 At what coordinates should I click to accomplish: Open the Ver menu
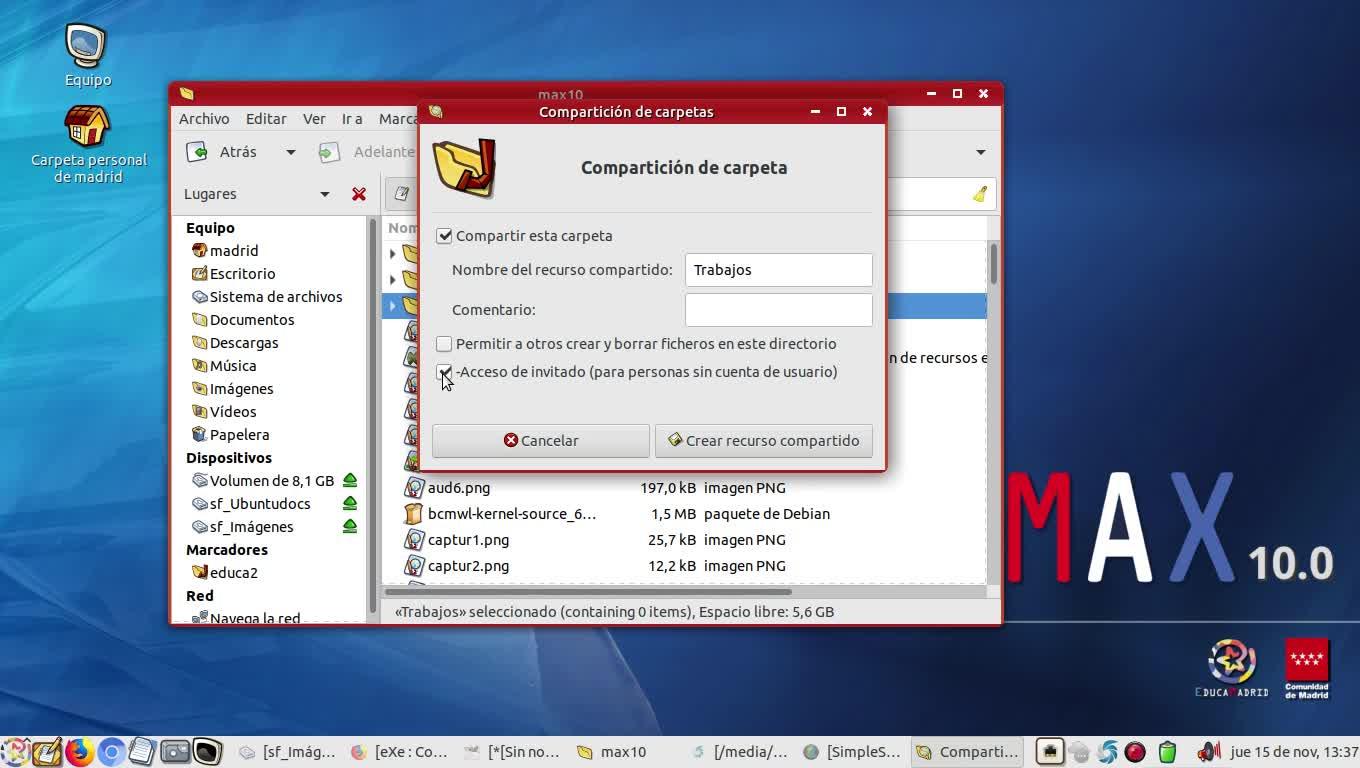[314, 119]
